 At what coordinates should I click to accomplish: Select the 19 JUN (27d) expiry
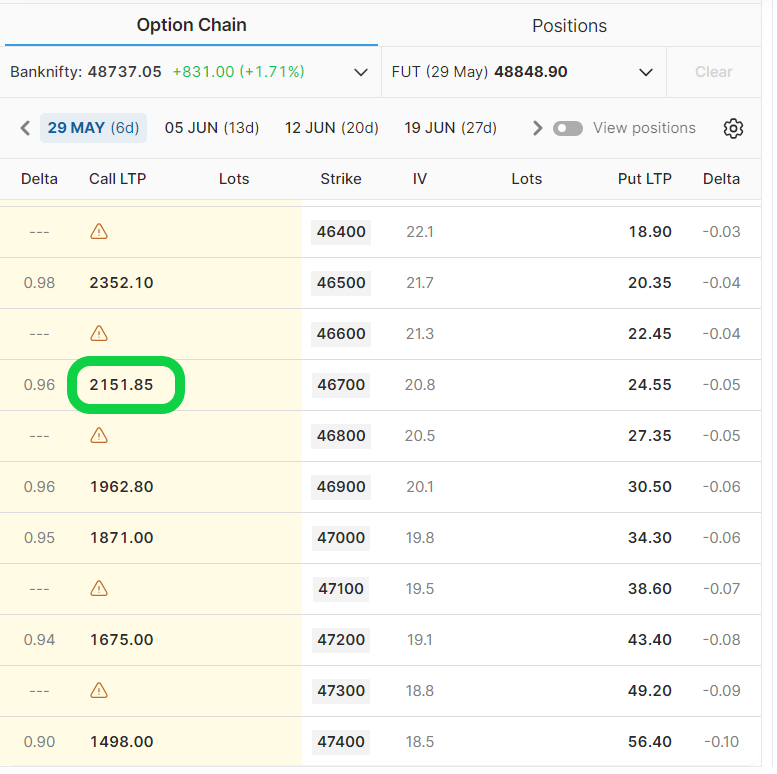pyautogui.click(x=450, y=128)
